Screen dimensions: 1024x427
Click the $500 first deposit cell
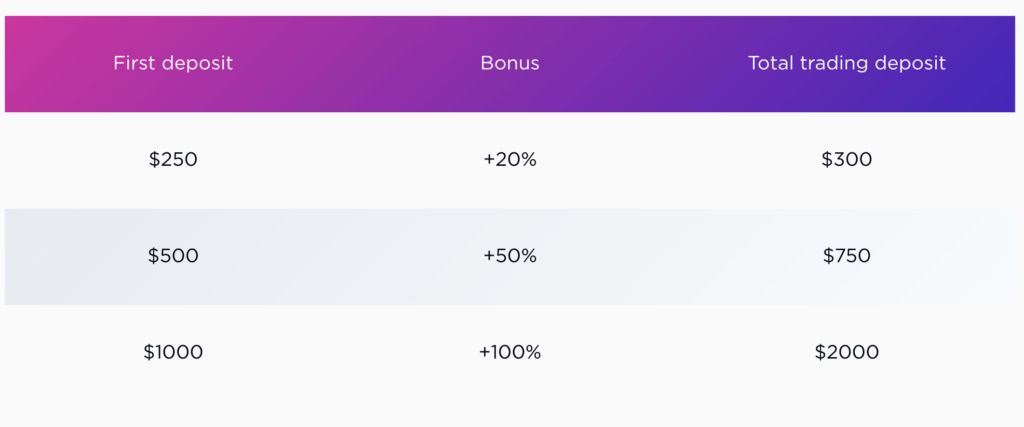click(x=173, y=256)
